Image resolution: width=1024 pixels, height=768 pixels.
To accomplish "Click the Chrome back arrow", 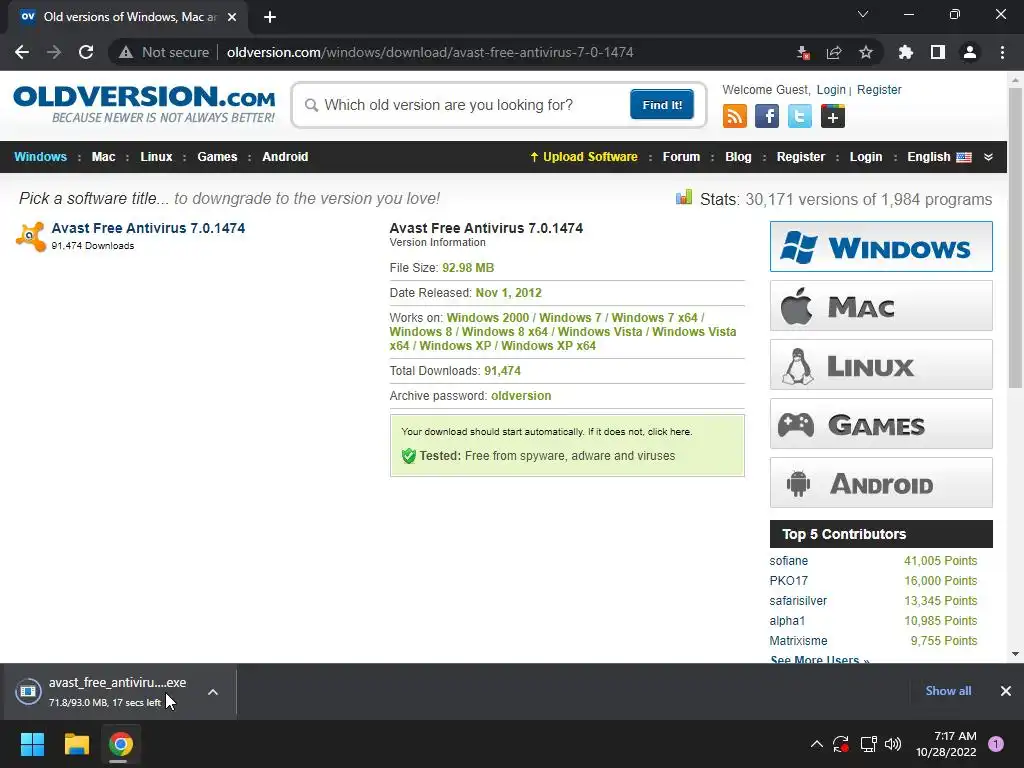I will coord(22,52).
